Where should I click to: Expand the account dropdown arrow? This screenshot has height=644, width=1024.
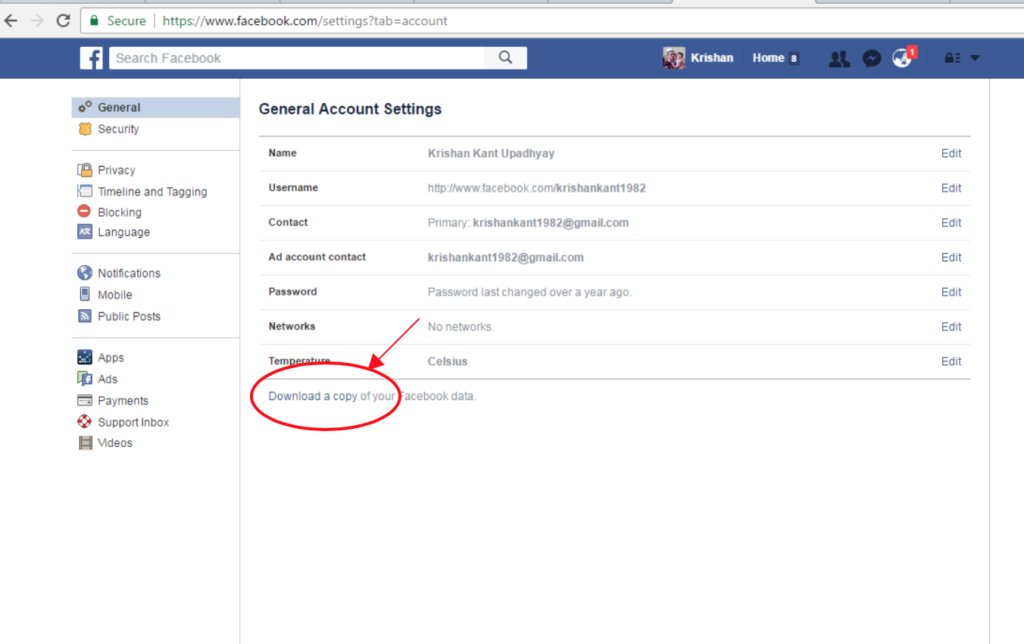975,58
